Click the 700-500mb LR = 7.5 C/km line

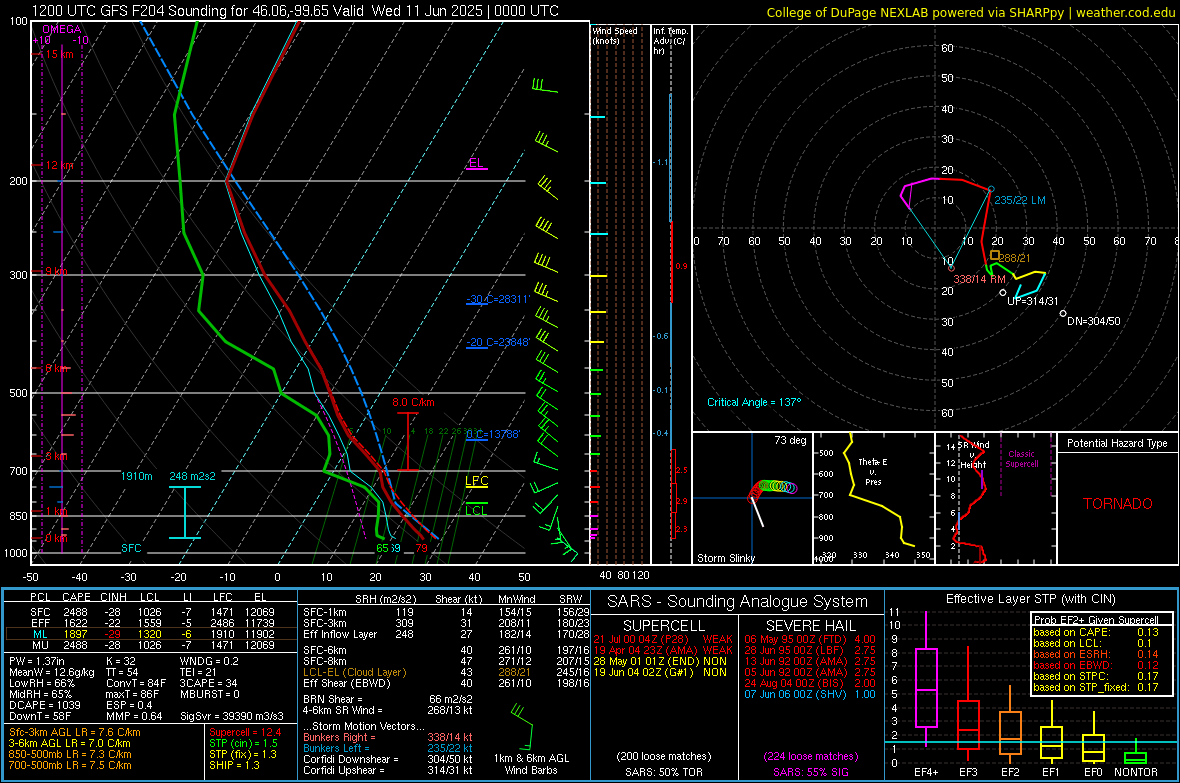coord(70,765)
